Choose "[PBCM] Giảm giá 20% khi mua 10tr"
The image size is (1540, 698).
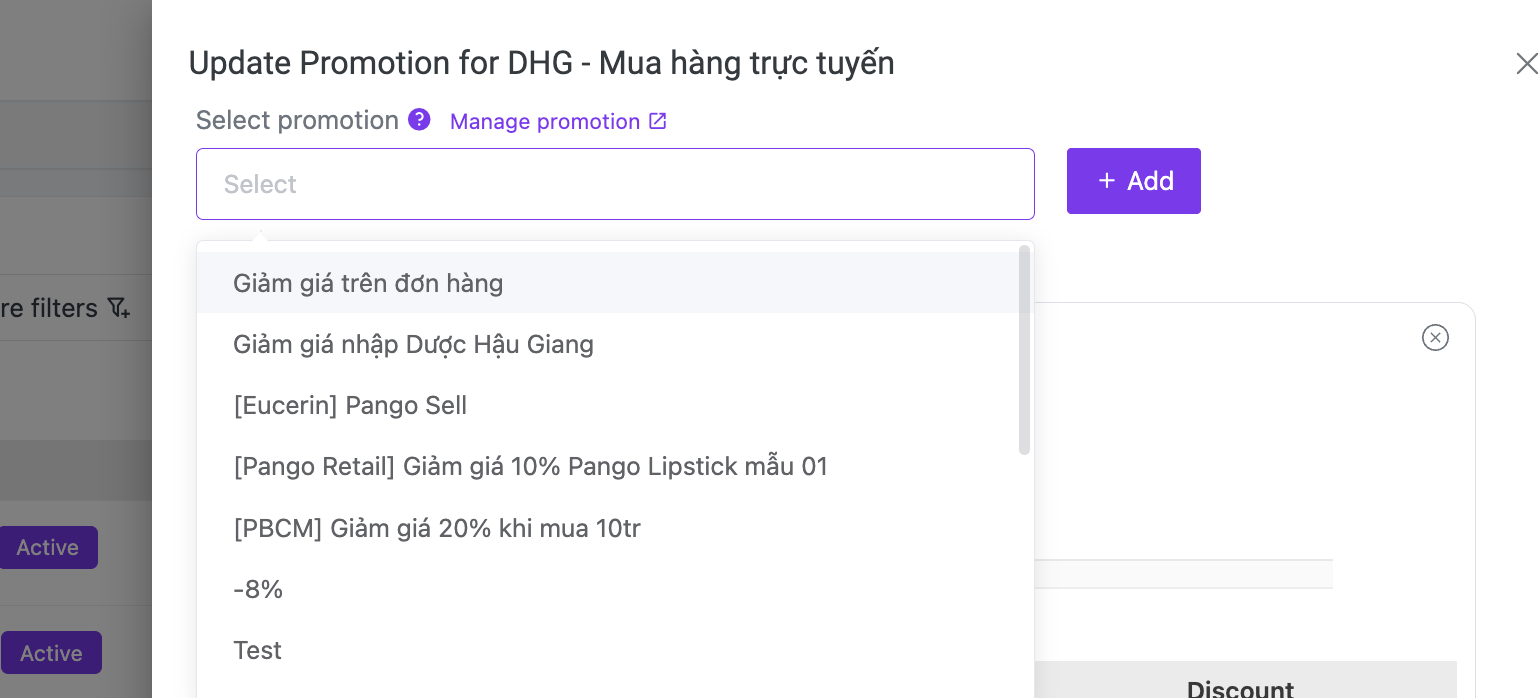[436, 527]
